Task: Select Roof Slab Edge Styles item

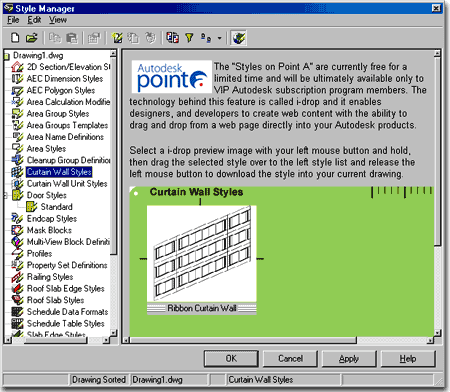Action: pos(66,289)
